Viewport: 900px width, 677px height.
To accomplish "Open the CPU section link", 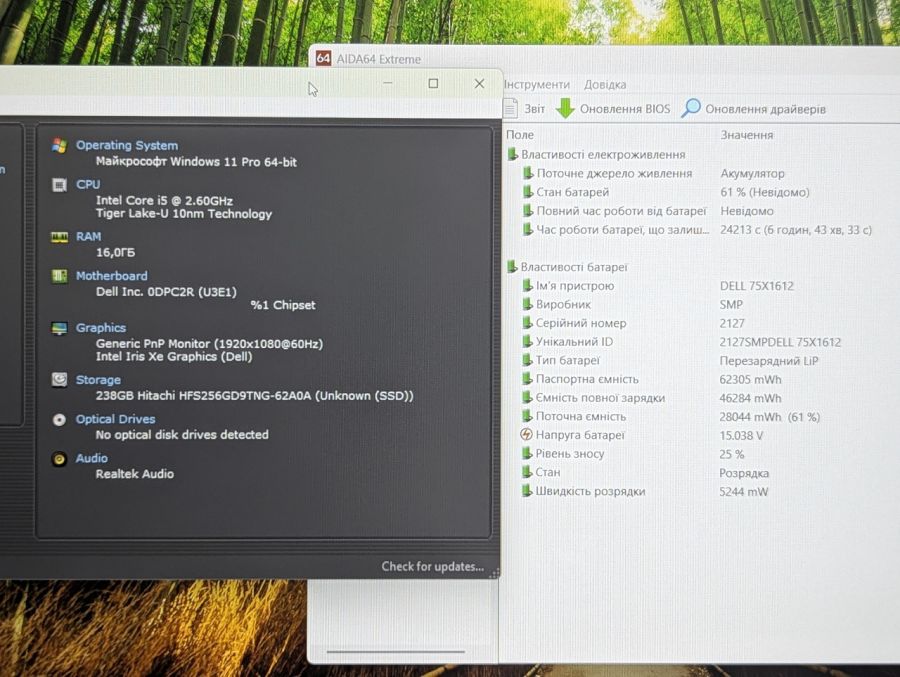I will coord(88,184).
